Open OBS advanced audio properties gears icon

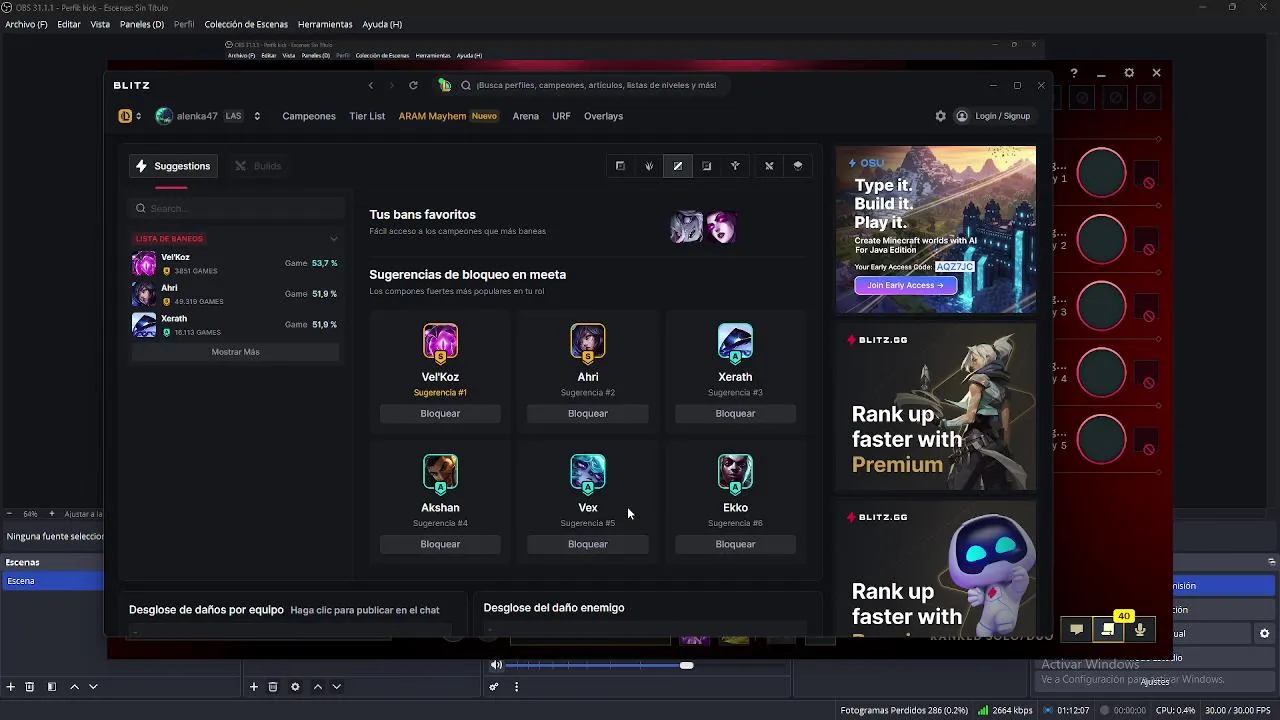point(493,687)
